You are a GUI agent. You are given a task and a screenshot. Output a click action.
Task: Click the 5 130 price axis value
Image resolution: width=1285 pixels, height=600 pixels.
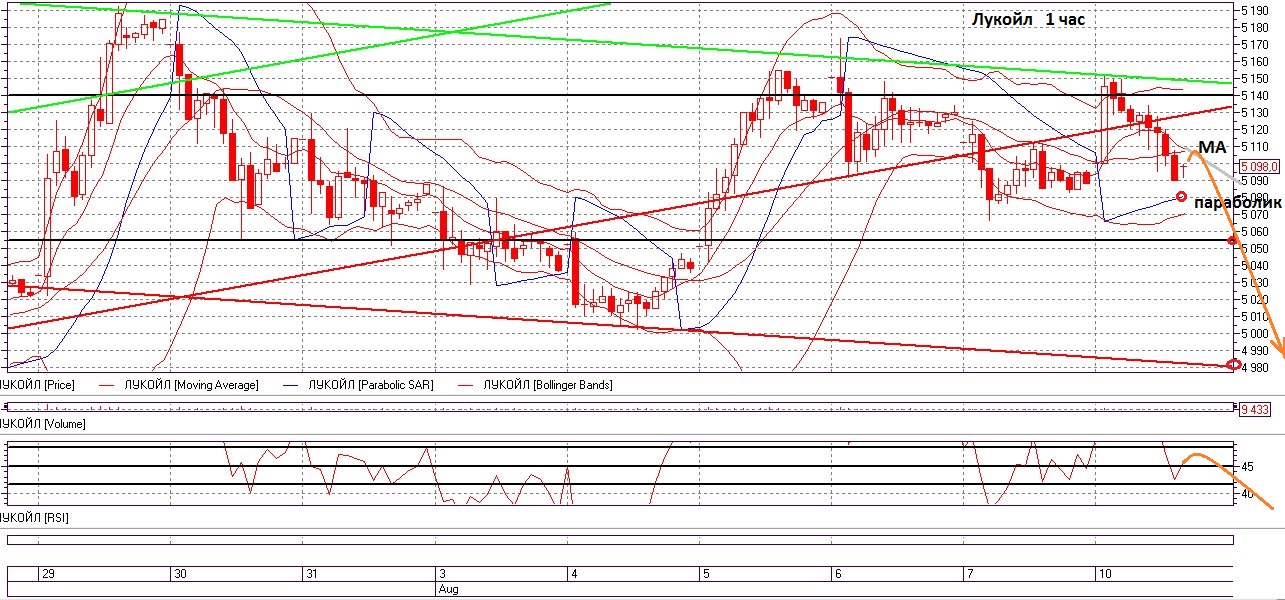click(1256, 112)
